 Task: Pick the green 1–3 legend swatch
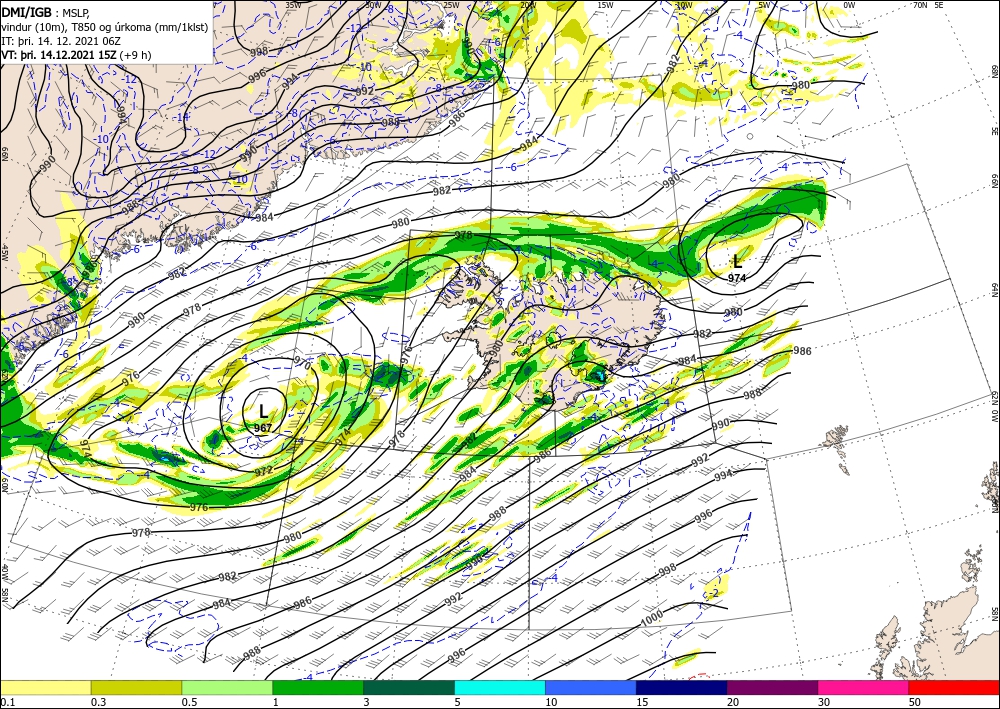[318, 687]
